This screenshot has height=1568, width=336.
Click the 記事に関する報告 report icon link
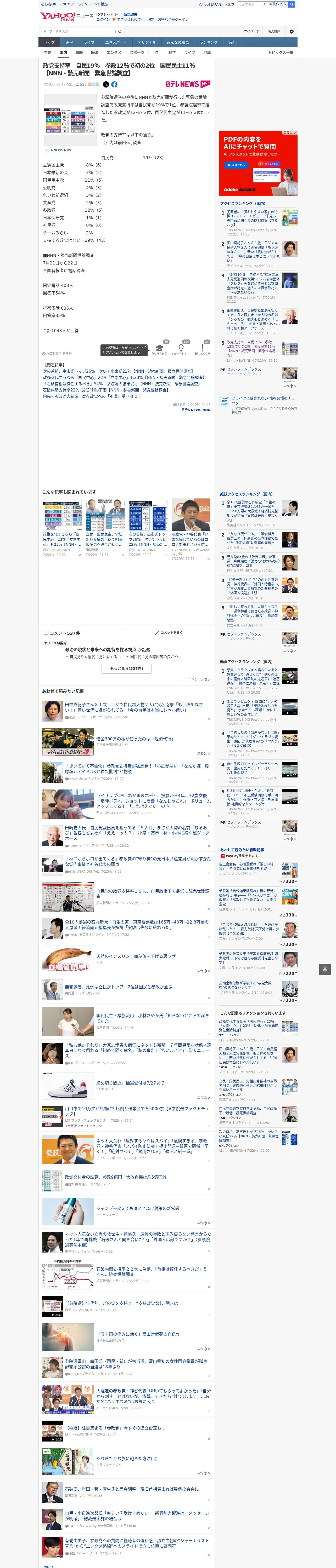coord(57,354)
